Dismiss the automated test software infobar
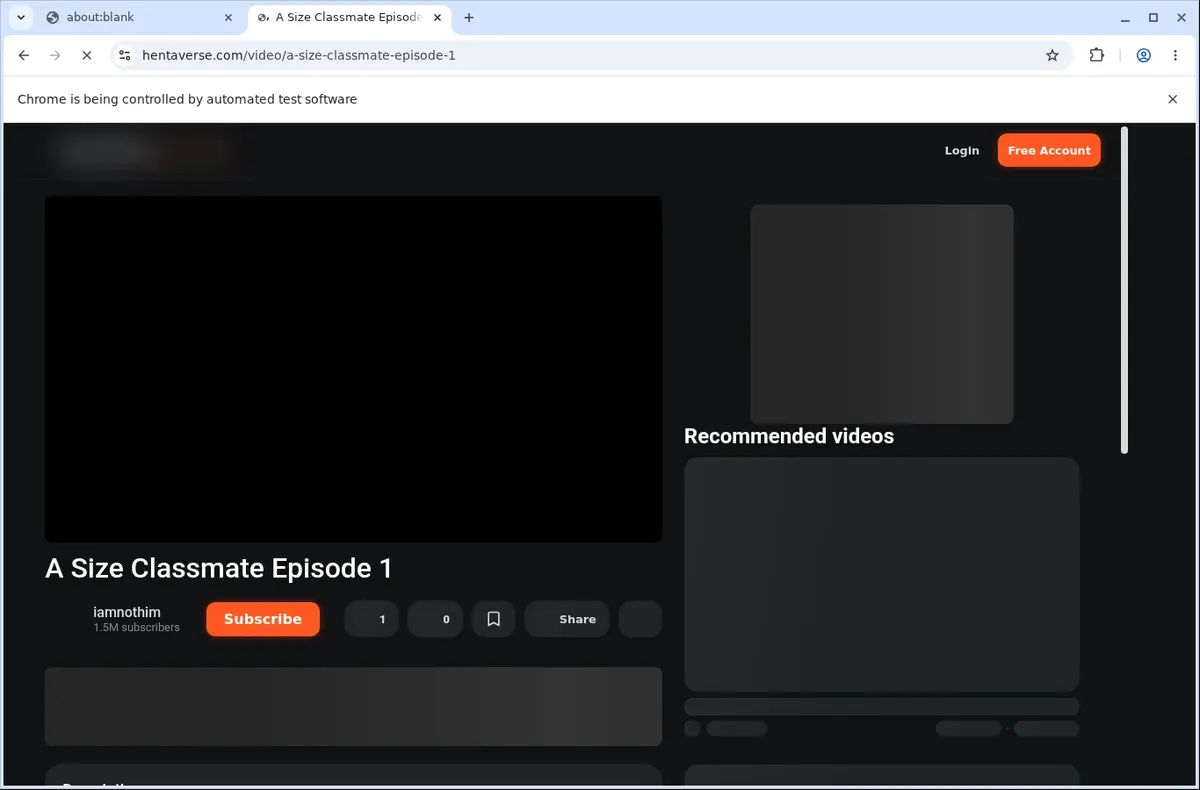1200x790 pixels. [1173, 99]
